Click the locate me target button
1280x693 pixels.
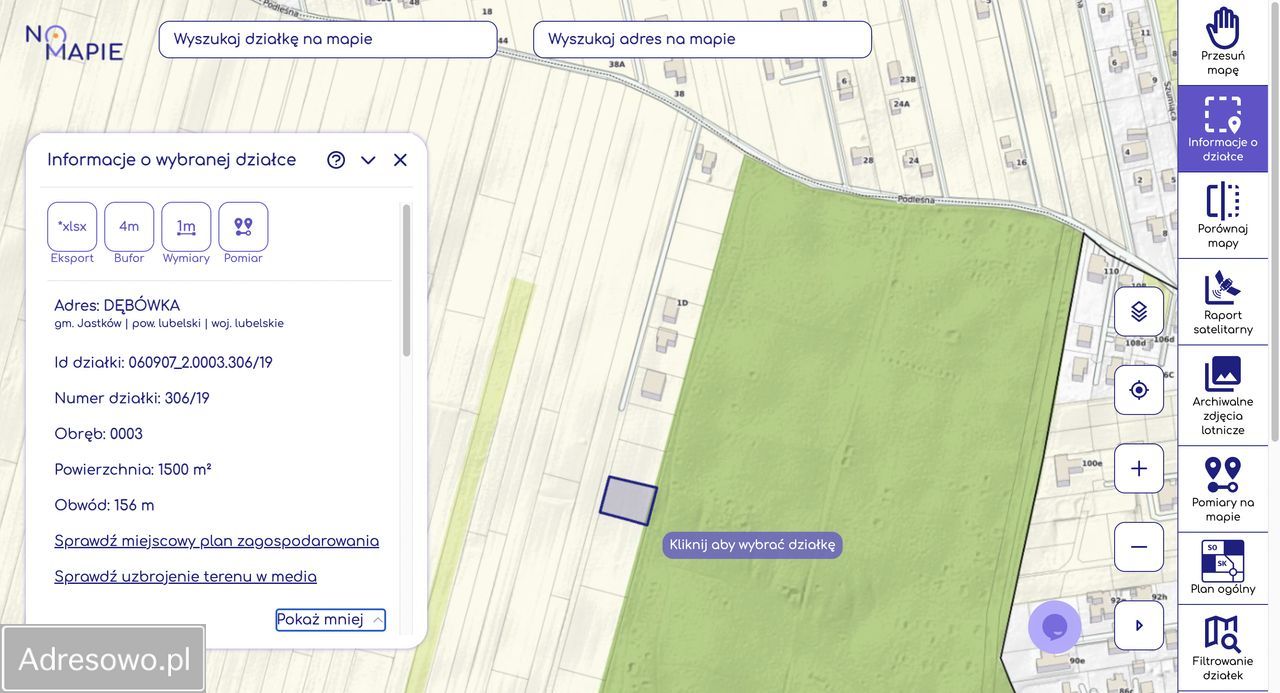(1139, 390)
